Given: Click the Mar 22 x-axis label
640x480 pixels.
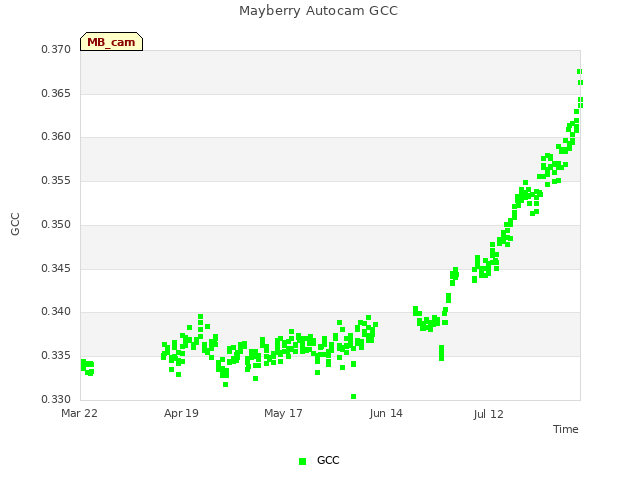Looking at the screenshot, I should pyautogui.click(x=79, y=413).
